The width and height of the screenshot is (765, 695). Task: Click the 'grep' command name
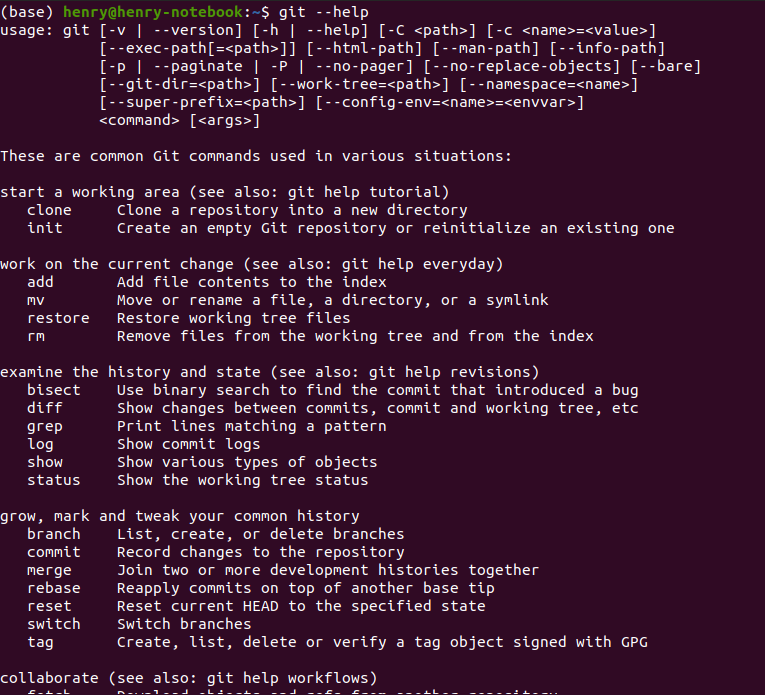coord(45,426)
